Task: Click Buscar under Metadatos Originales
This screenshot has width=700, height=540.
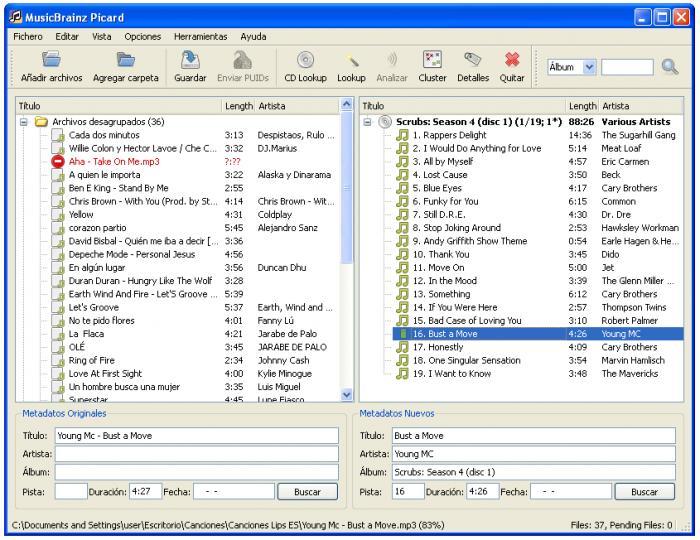Action: click(x=307, y=491)
